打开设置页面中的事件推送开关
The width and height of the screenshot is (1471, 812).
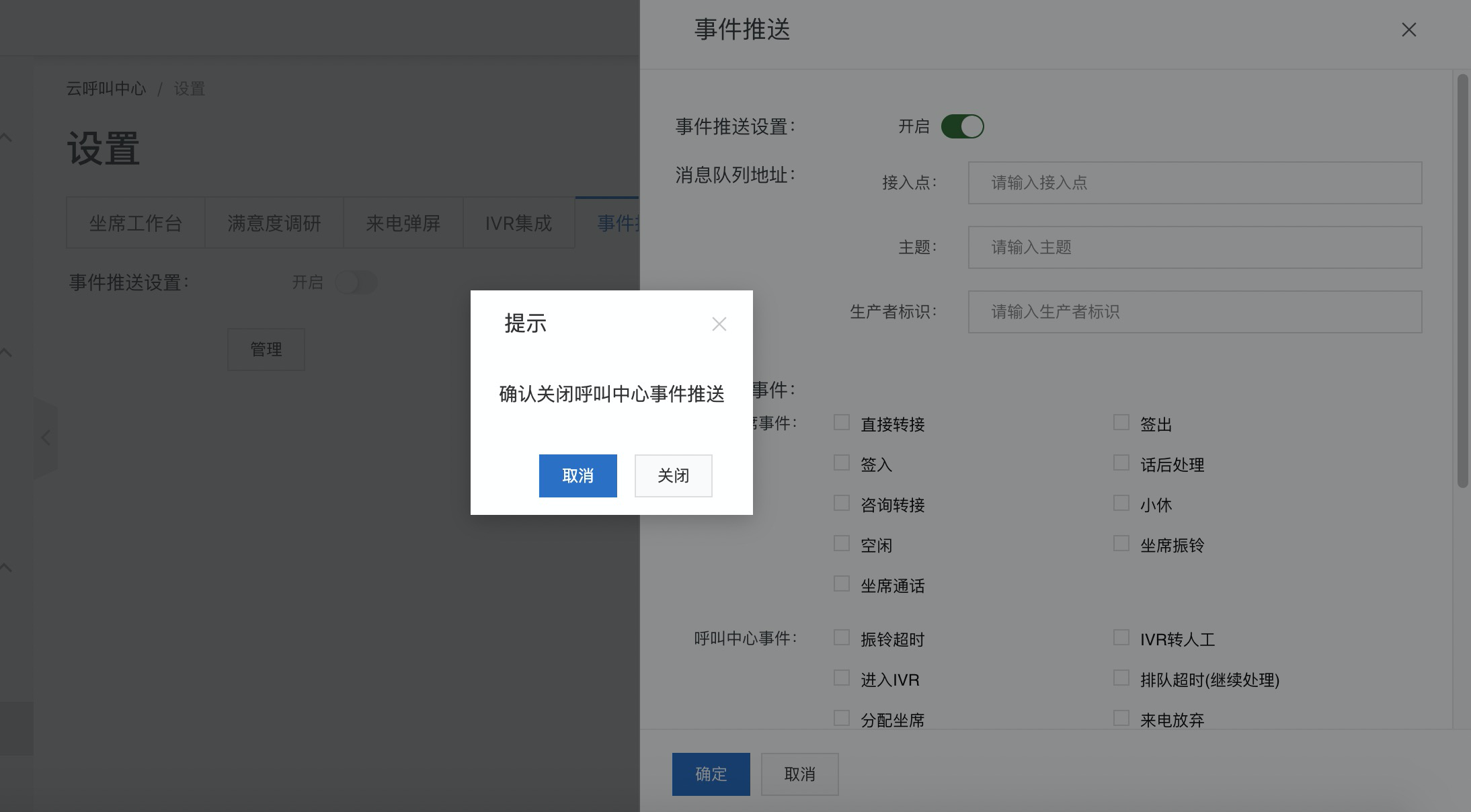coord(357,282)
